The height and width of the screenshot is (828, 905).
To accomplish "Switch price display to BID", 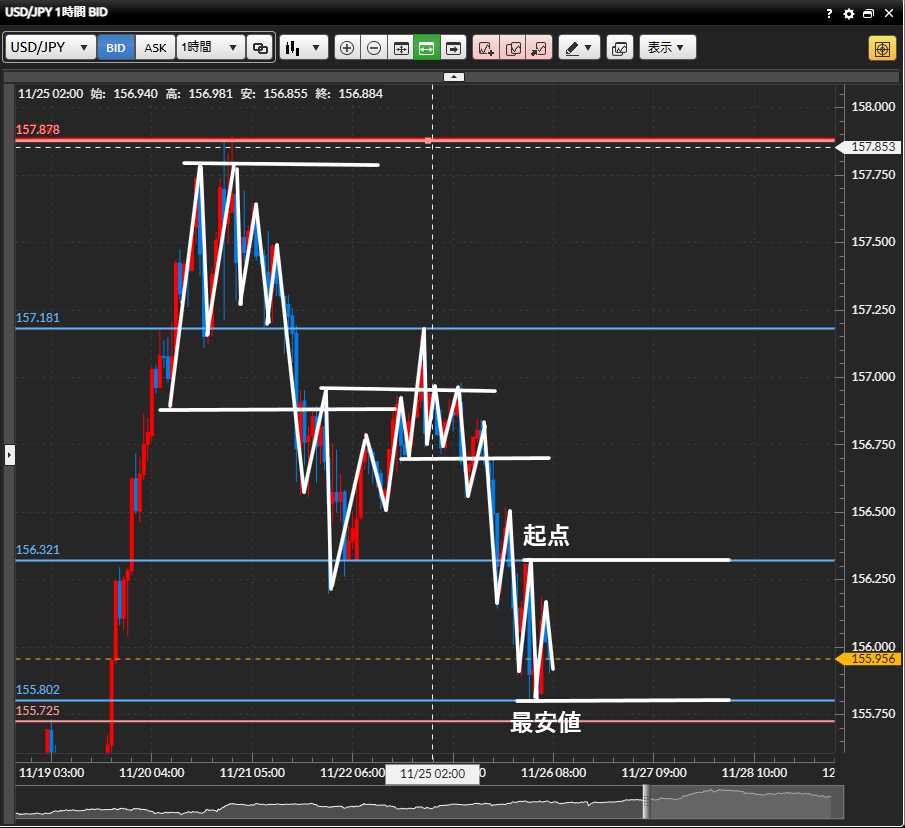I will click(x=116, y=48).
